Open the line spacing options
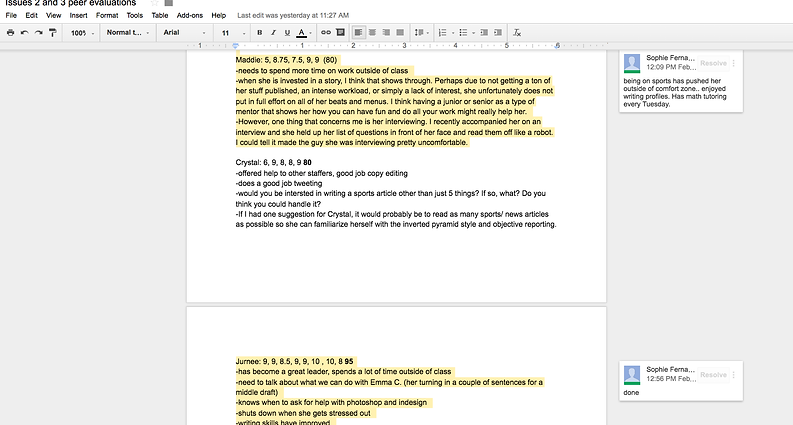 (421, 33)
